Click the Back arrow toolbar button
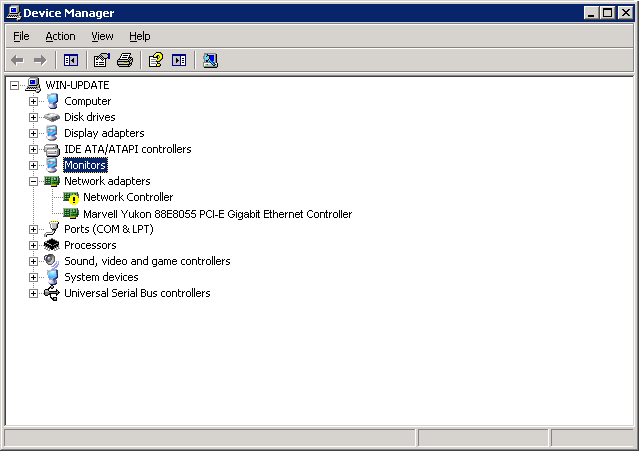Viewport: 639px width, 451px height. pos(17,60)
